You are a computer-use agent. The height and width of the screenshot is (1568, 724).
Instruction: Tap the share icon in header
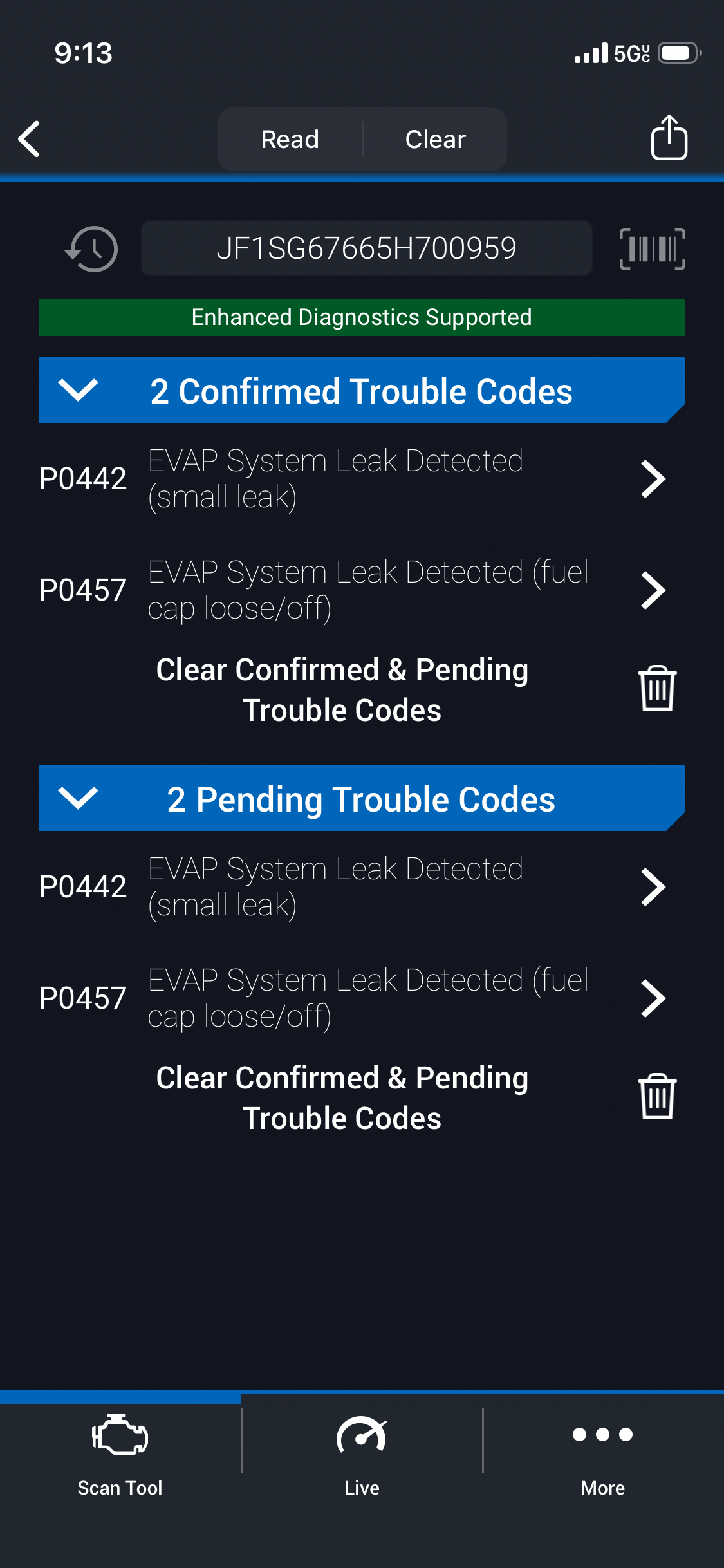[669, 138]
